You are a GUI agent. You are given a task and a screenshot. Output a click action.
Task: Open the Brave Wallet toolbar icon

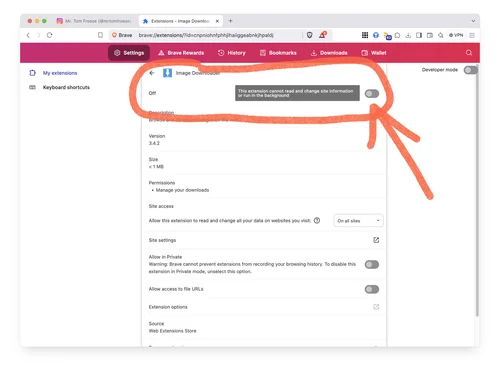[x=430, y=35]
